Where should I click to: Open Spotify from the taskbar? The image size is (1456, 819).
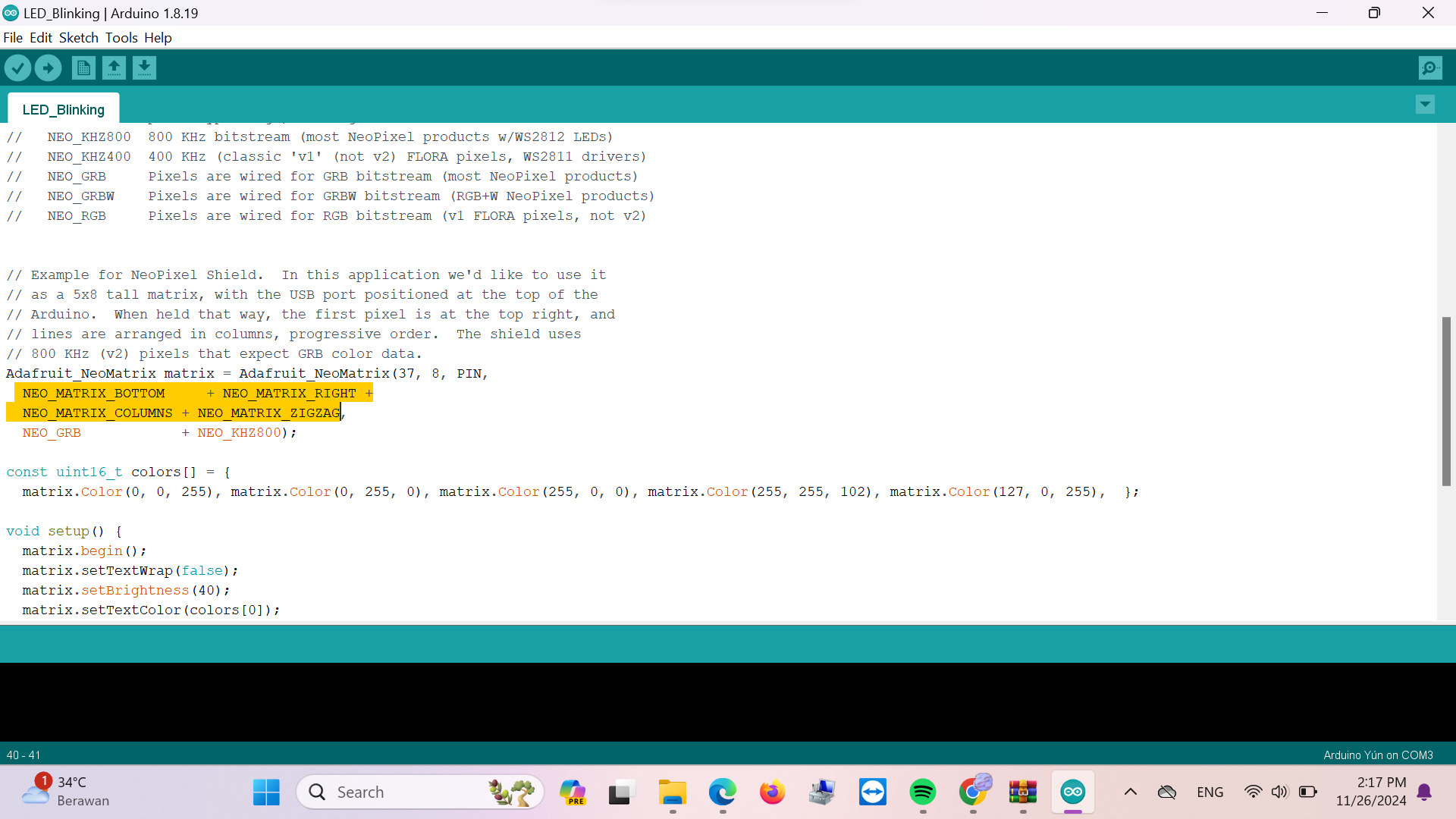pyautogui.click(x=922, y=792)
